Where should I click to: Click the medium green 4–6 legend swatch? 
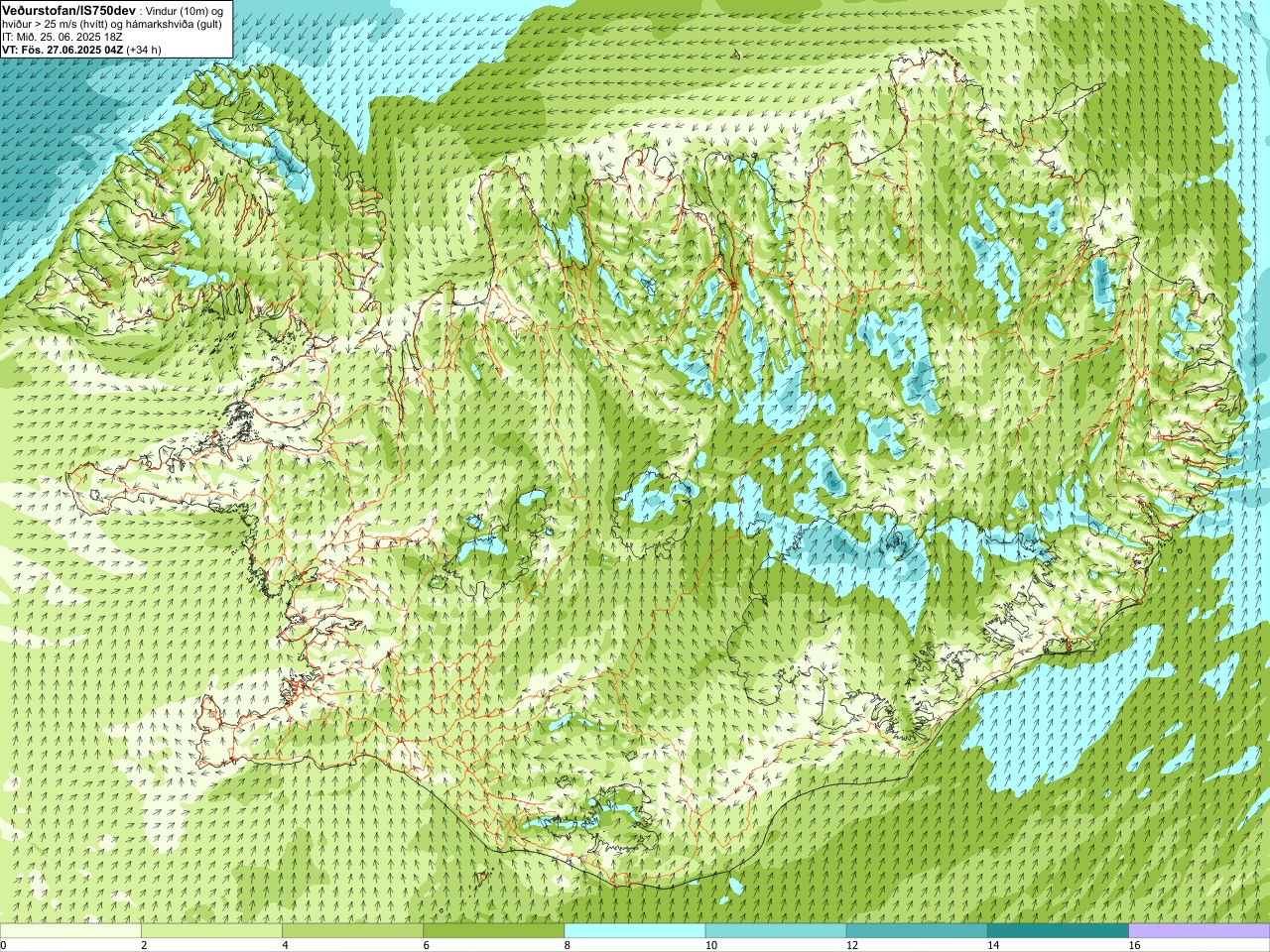(x=352, y=931)
